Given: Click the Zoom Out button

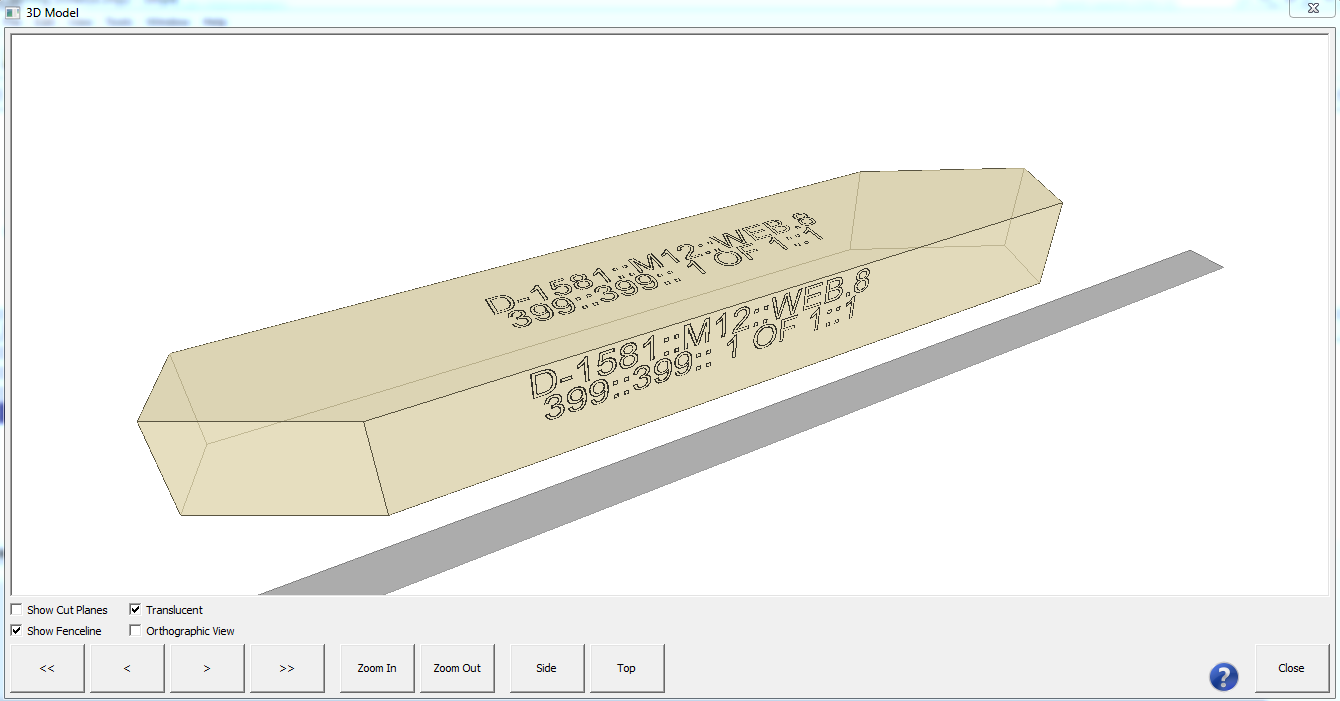Looking at the screenshot, I should [x=457, y=668].
